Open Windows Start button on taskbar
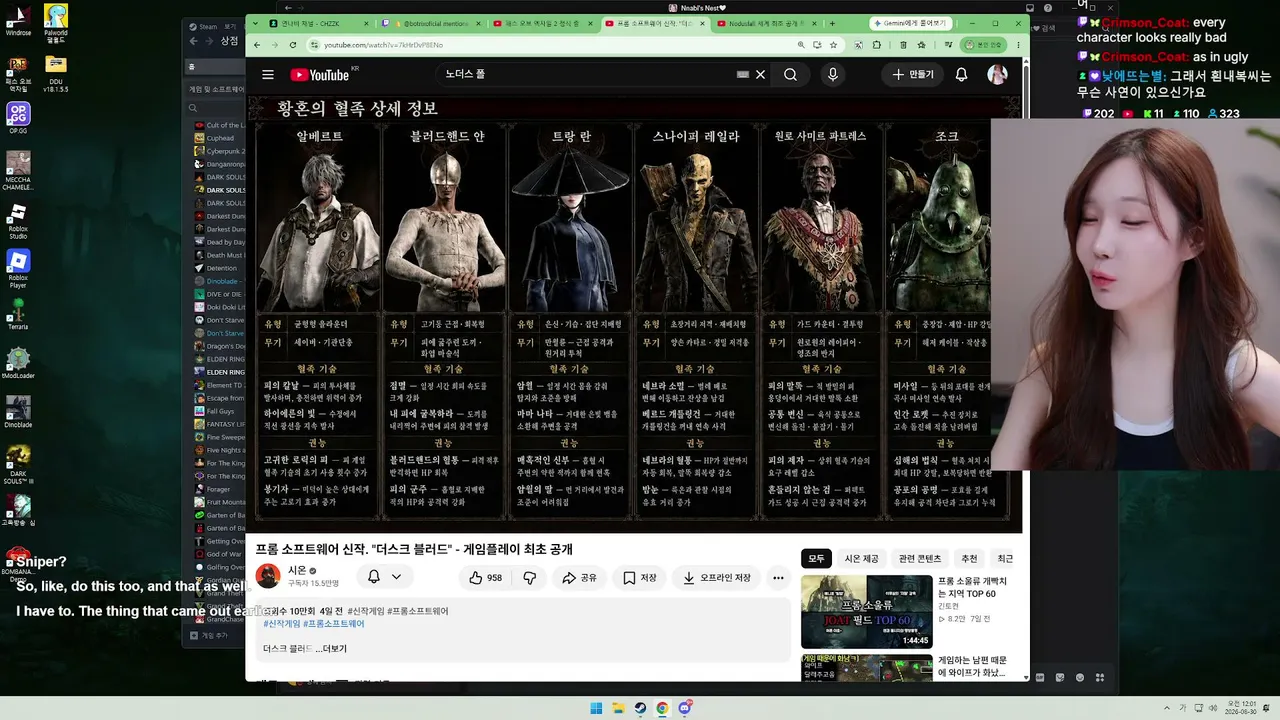Viewport: 1280px width, 720px height. pos(596,708)
